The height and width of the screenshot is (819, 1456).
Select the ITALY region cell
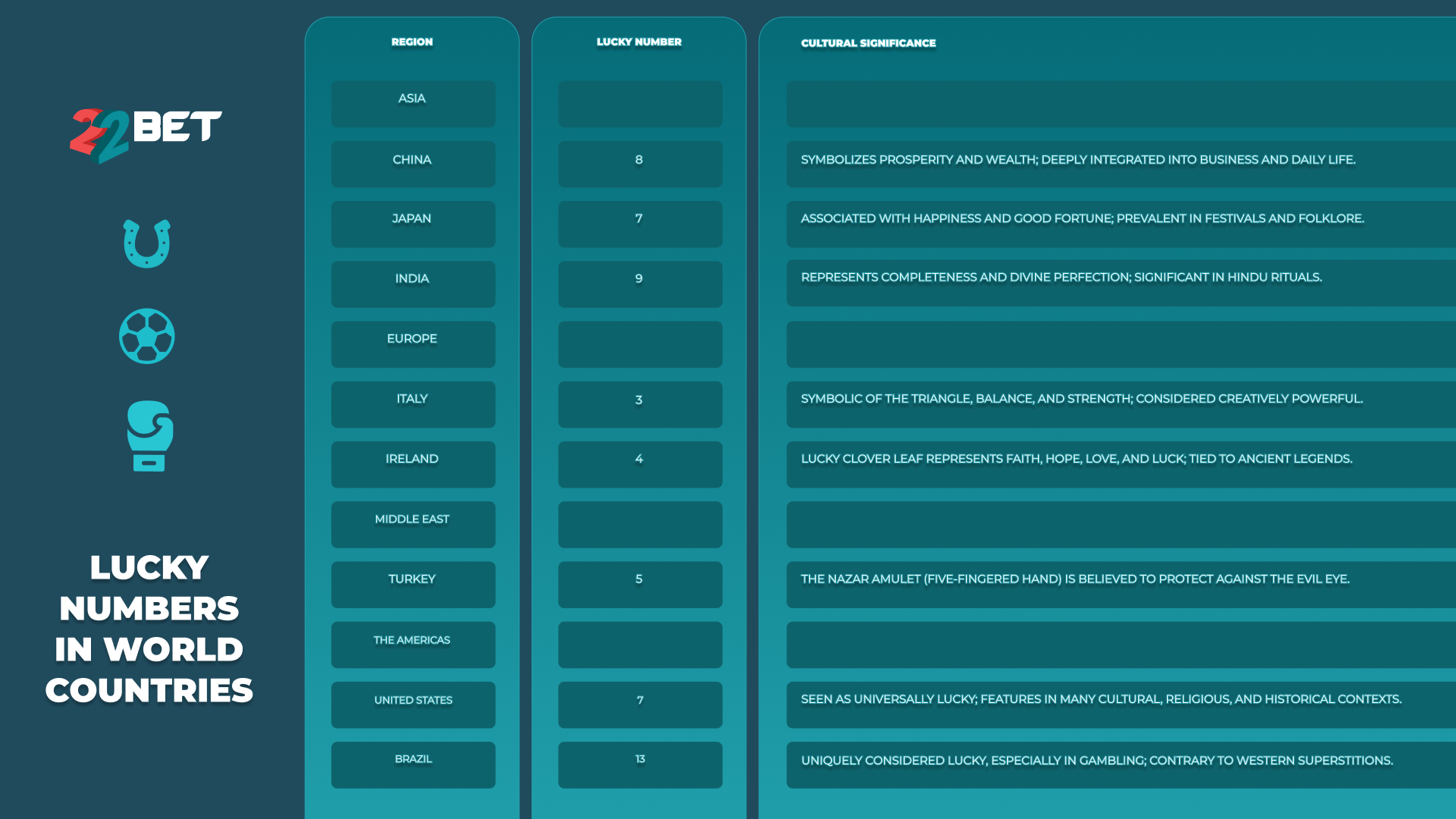[413, 404]
